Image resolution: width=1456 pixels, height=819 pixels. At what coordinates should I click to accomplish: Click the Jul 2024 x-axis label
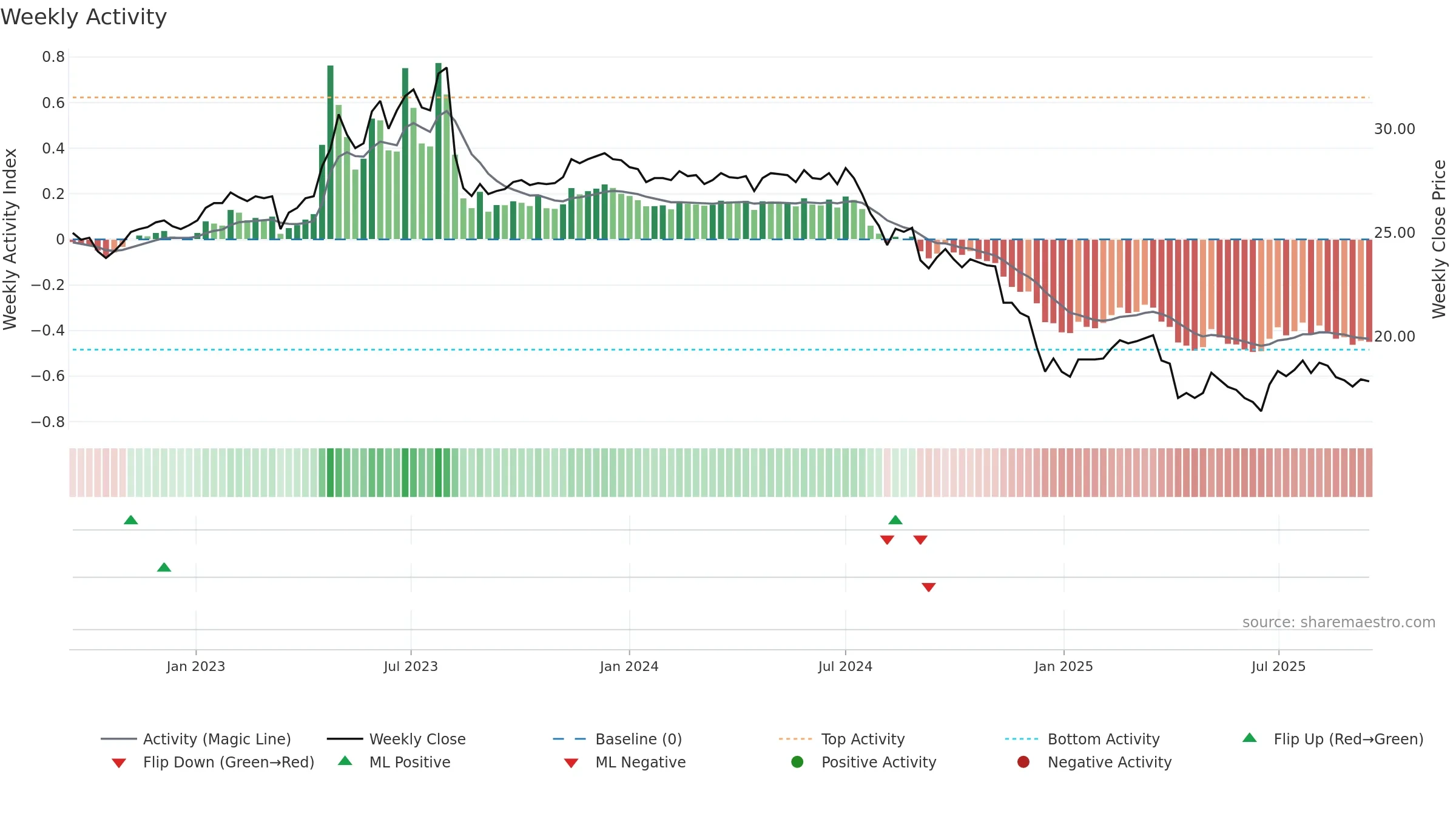(x=845, y=667)
